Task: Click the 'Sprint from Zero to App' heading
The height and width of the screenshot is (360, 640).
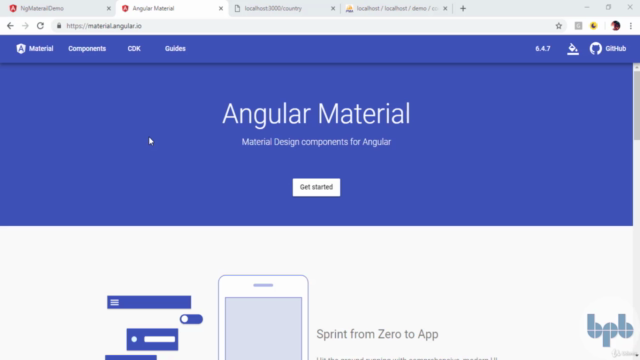Action: (x=377, y=334)
